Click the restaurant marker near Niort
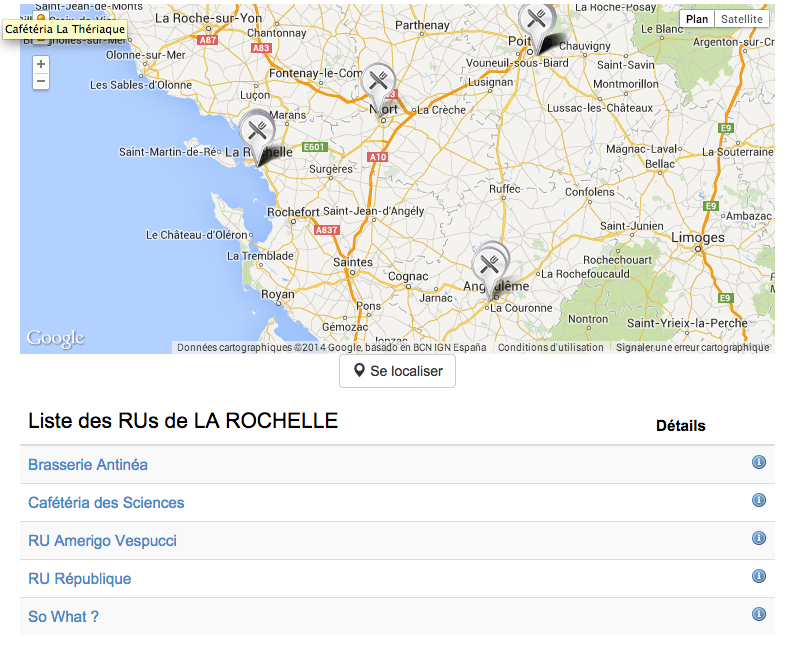The image size is (794, 658). point(378,82)
